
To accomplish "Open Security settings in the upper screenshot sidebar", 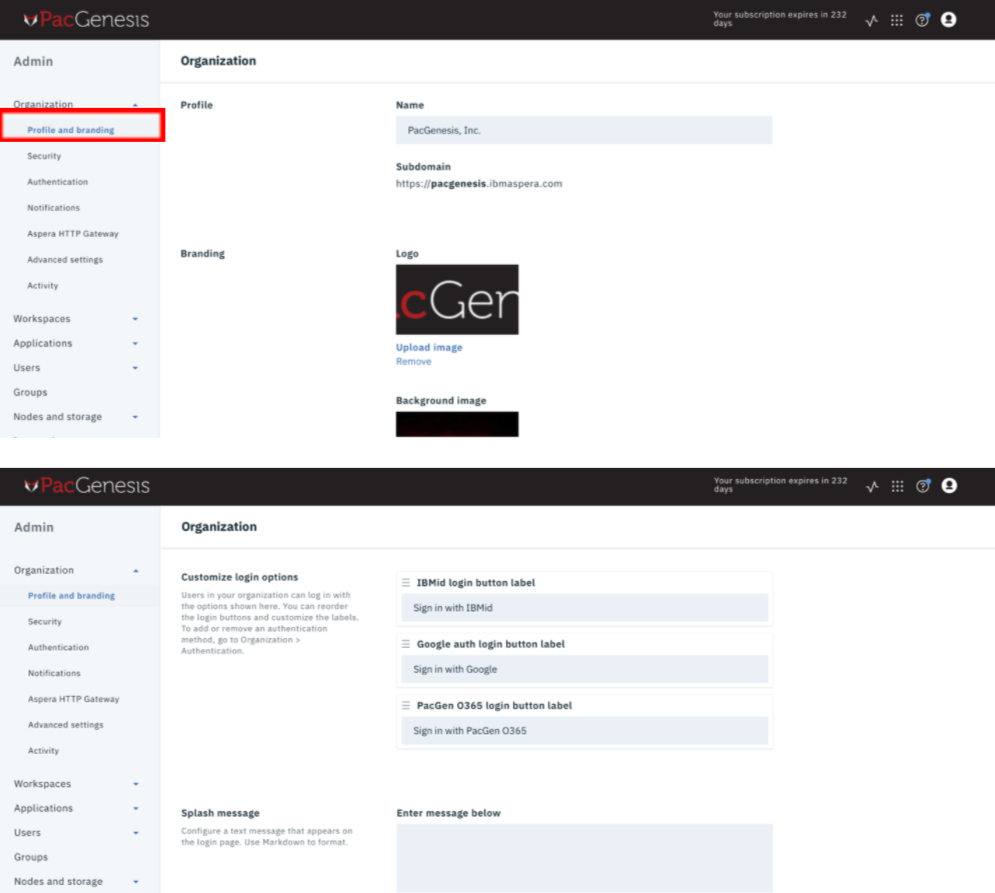I will pyautogui.click(x=44, y=156).
